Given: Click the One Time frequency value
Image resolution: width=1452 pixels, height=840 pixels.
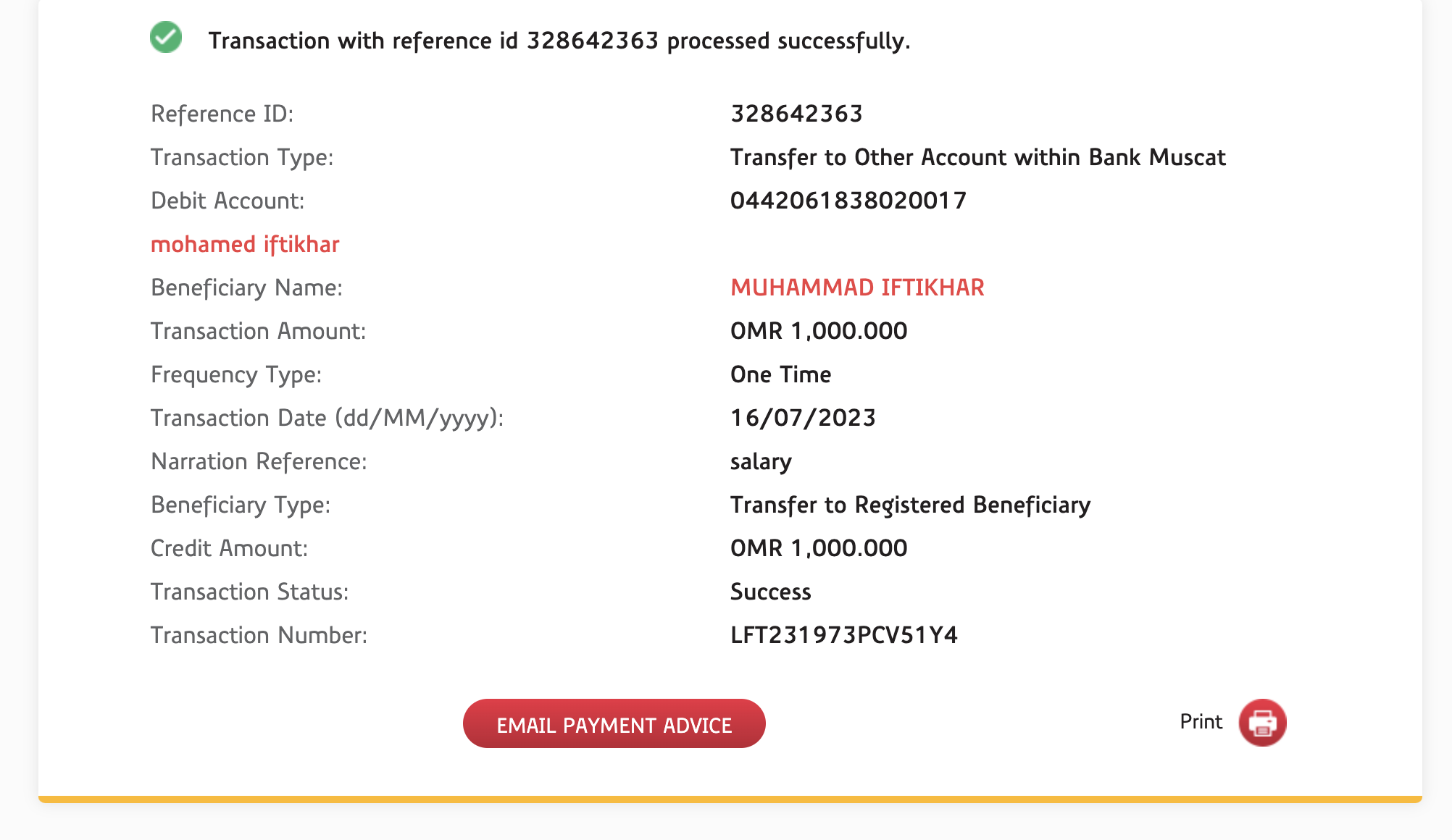Looking at the screenshot, I should pos(780,374).
